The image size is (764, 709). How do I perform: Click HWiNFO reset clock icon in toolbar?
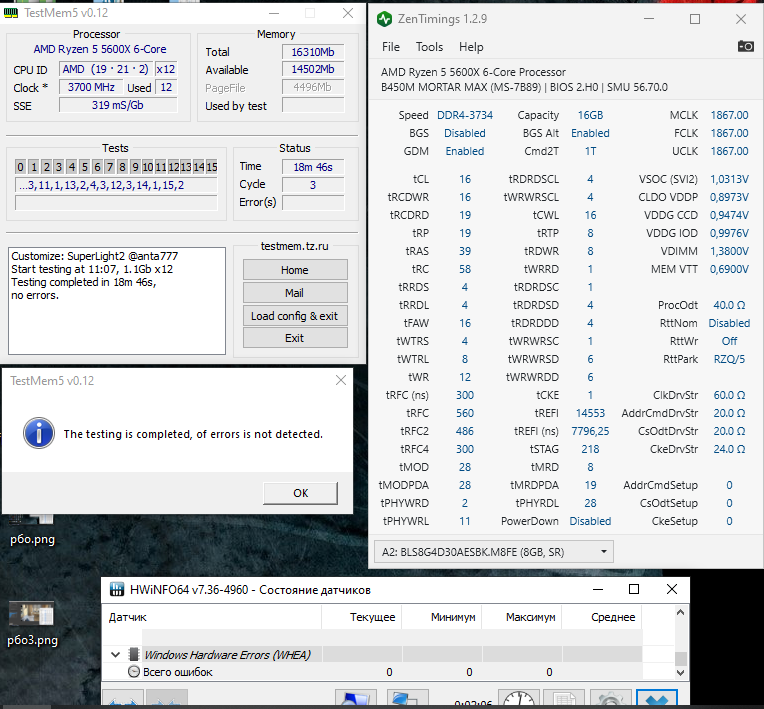click(x=519, y=699)
